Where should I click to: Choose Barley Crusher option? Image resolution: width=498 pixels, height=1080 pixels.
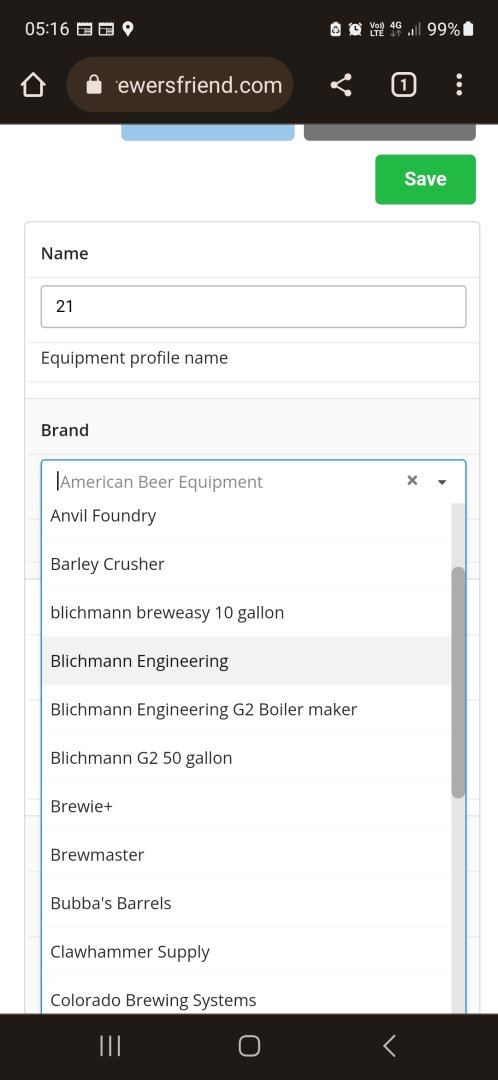tap(246, 564)
